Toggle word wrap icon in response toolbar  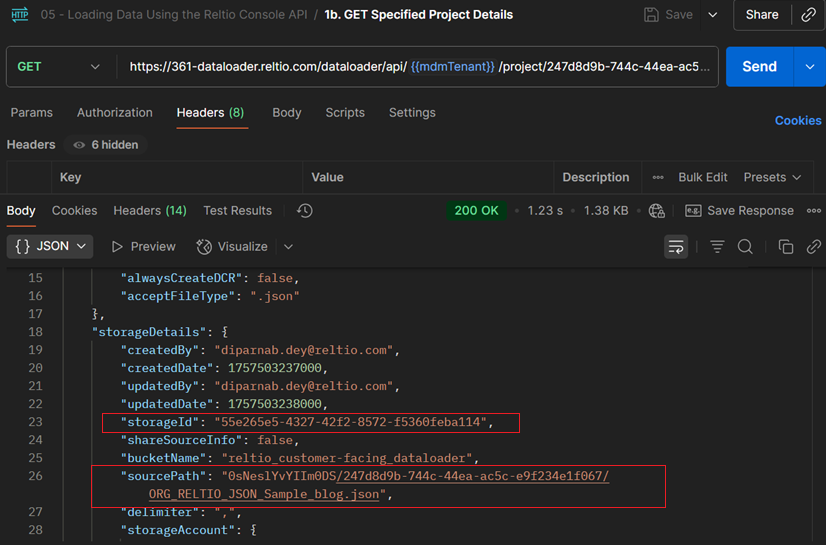676,247
